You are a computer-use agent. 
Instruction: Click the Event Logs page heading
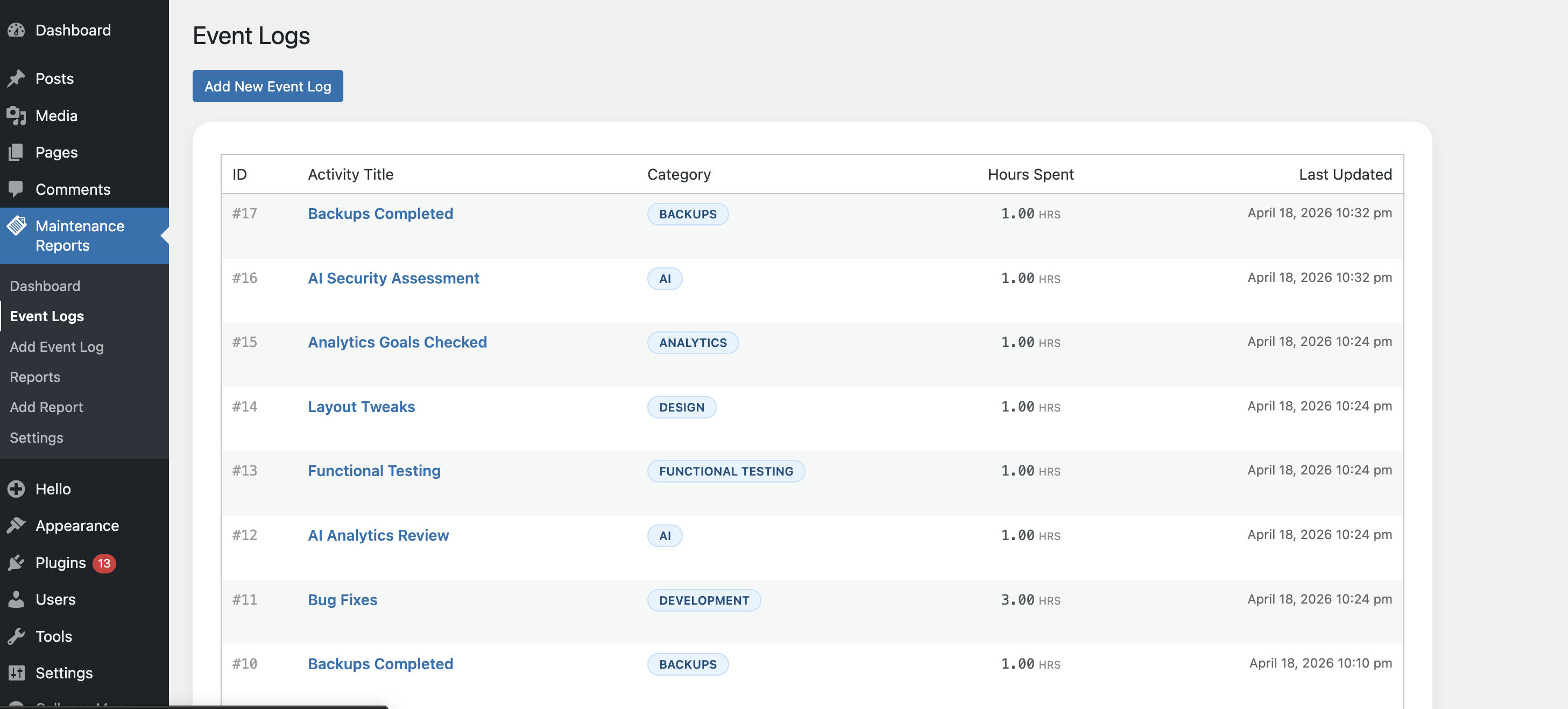click(251, 36)
